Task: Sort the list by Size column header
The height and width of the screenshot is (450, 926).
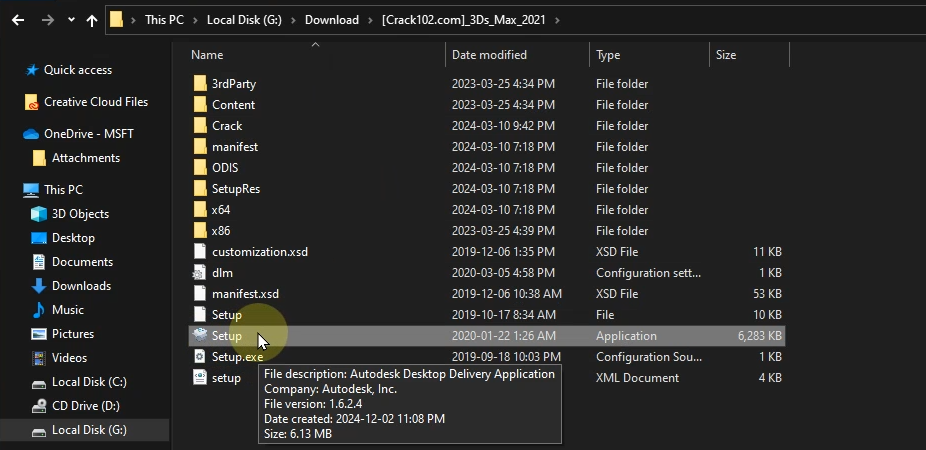Action: point(726,55)
